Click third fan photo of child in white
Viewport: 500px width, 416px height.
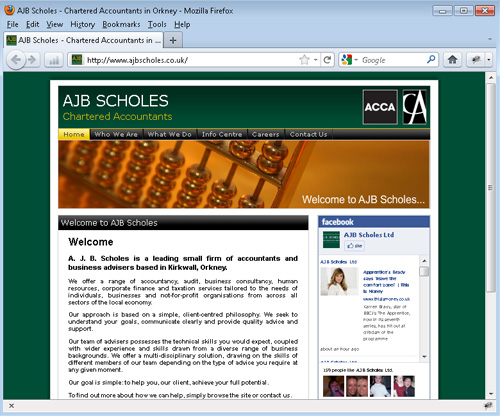click(380, 386)
